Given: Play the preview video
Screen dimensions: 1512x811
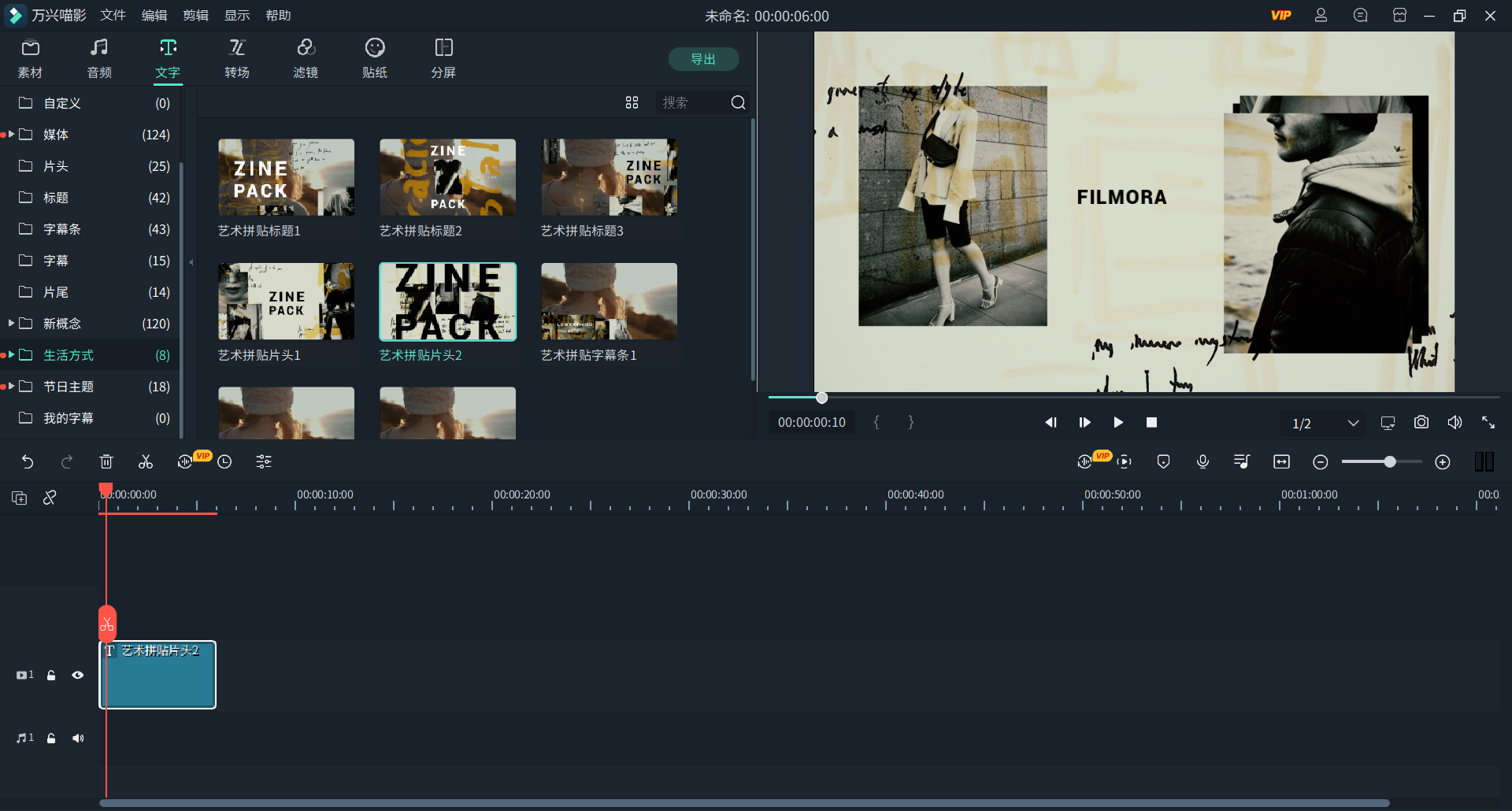Looking at the screenshot, I should point(1117,423).
